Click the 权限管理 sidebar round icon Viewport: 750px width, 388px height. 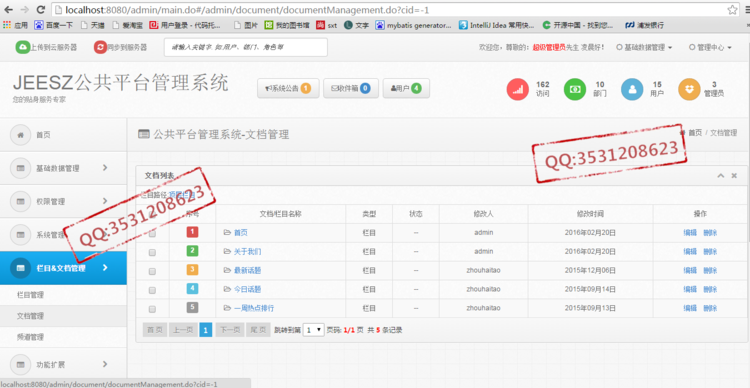(x=21, y=201)
